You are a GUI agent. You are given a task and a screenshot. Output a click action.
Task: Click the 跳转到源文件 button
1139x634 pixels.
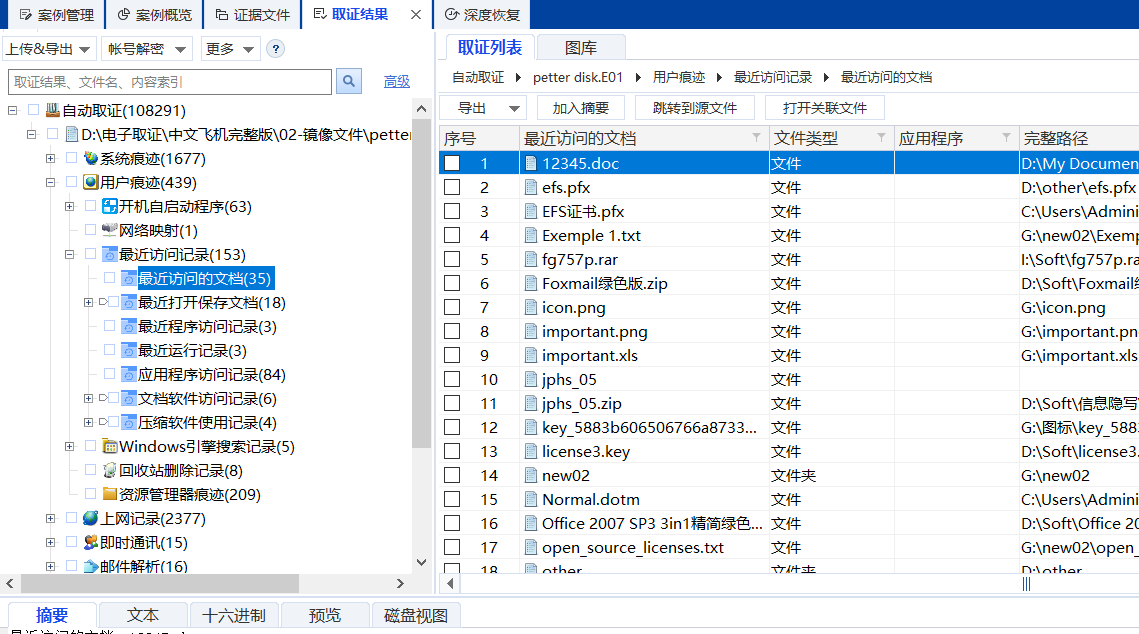coord(694,108)
